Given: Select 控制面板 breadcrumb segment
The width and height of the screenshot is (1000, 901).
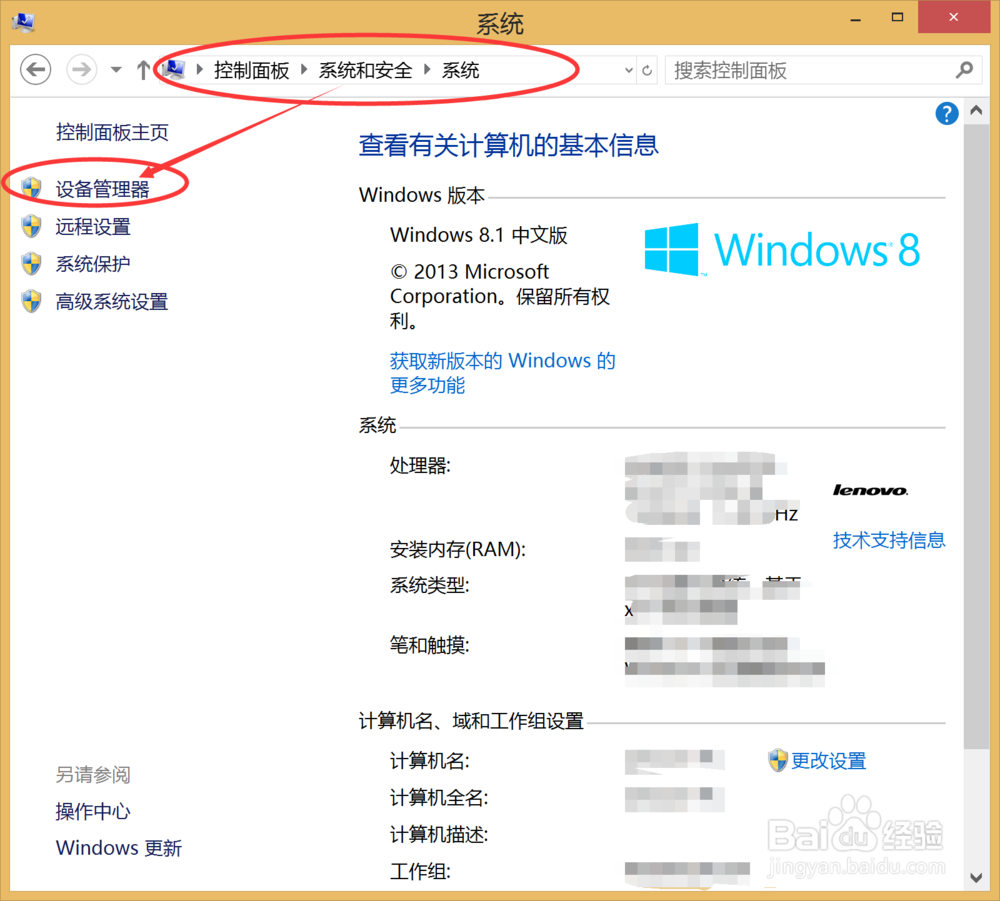Looking at the screenshot, I should (x=251, y=70).
